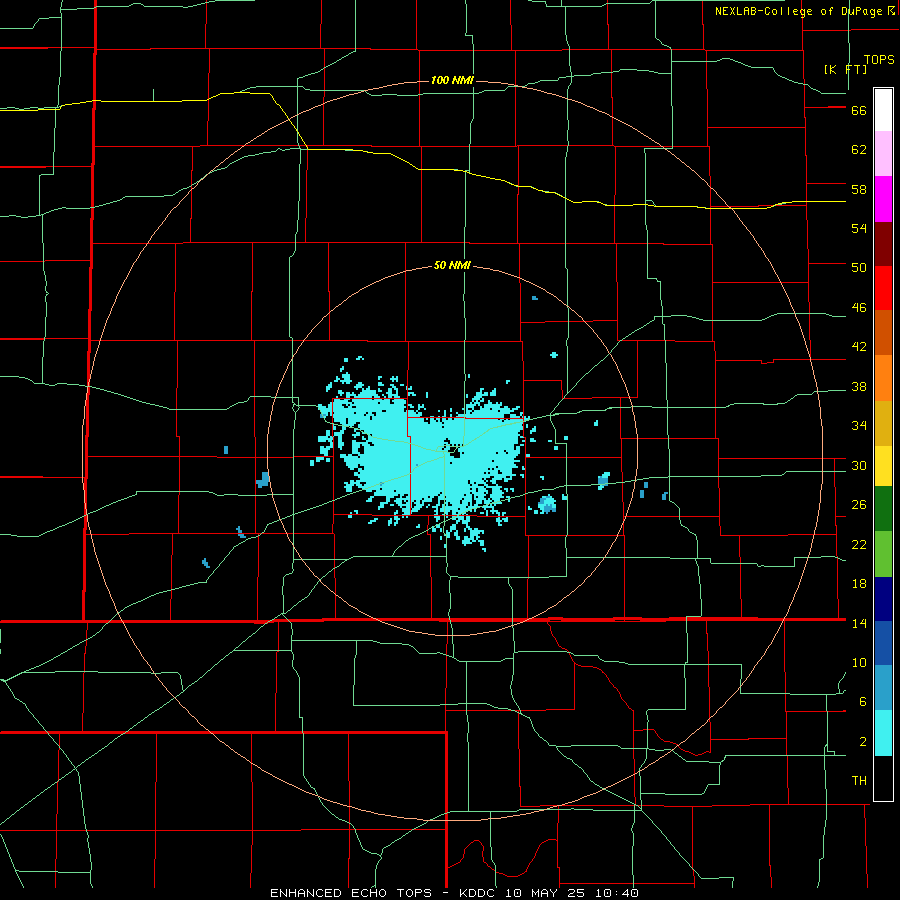
Task: Select the 62 value on the legend
Action: coord(859,150)
